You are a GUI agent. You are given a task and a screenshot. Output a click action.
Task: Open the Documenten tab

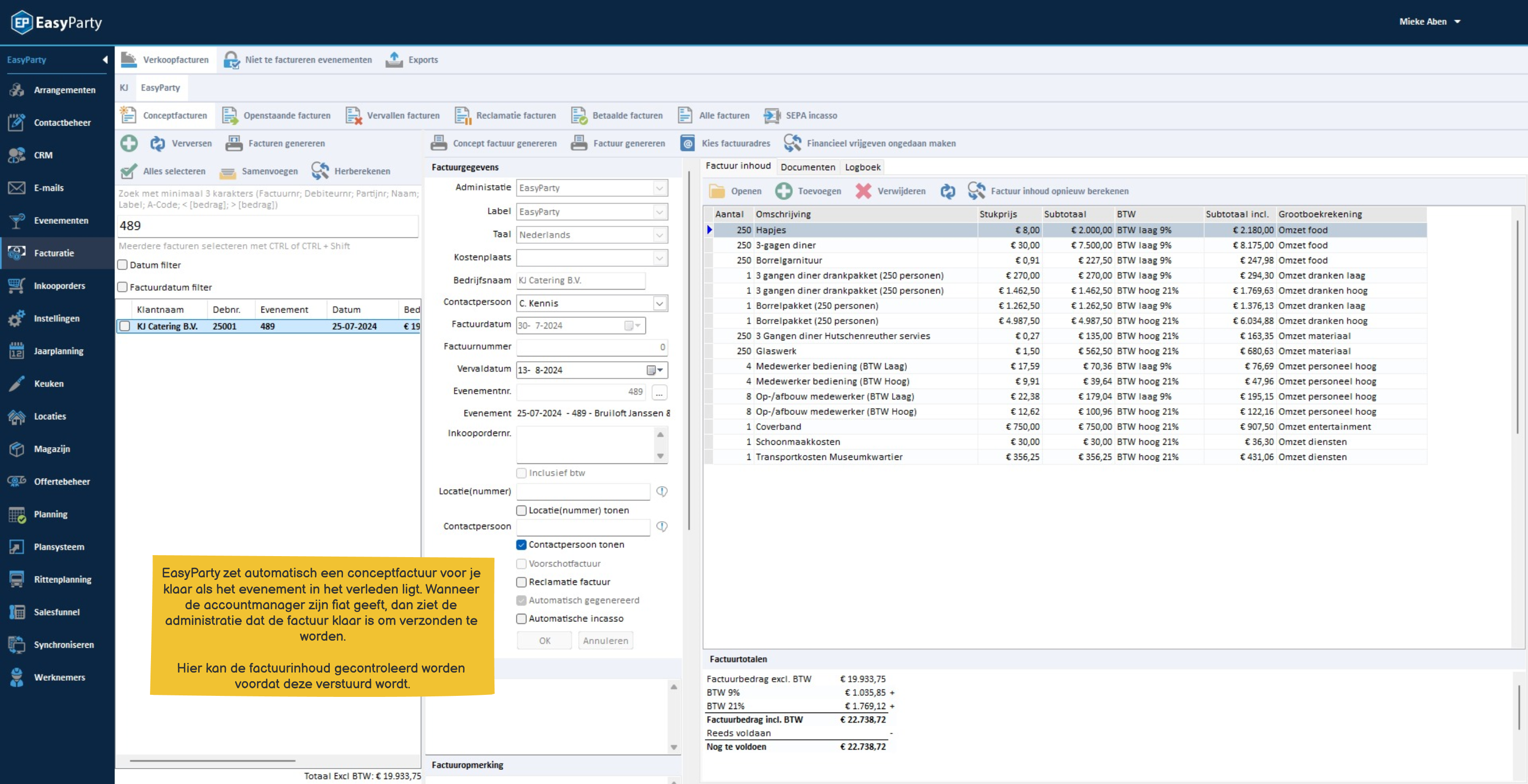click(807, 167)
